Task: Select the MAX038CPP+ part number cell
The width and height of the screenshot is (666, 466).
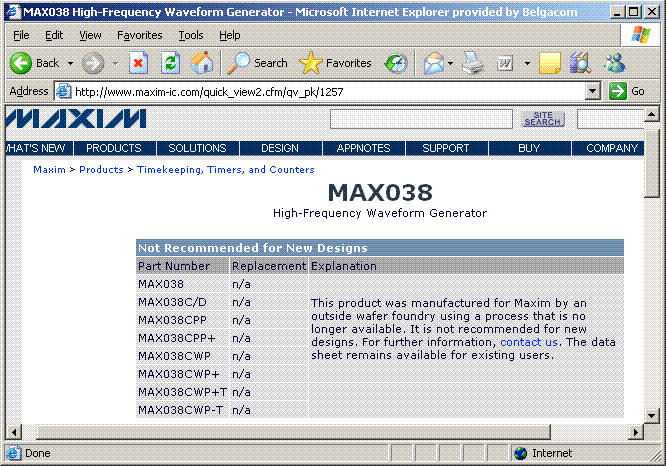Action: (183, 338)
